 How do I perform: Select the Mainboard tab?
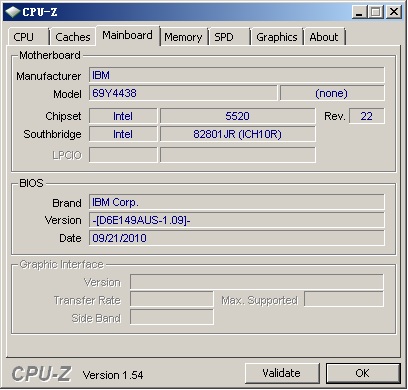(128, 35)
